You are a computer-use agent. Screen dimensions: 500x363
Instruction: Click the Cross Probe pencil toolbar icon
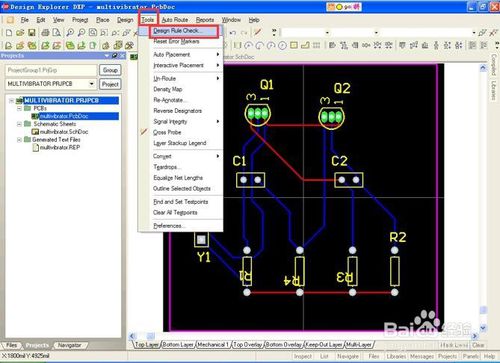(257, 32)
